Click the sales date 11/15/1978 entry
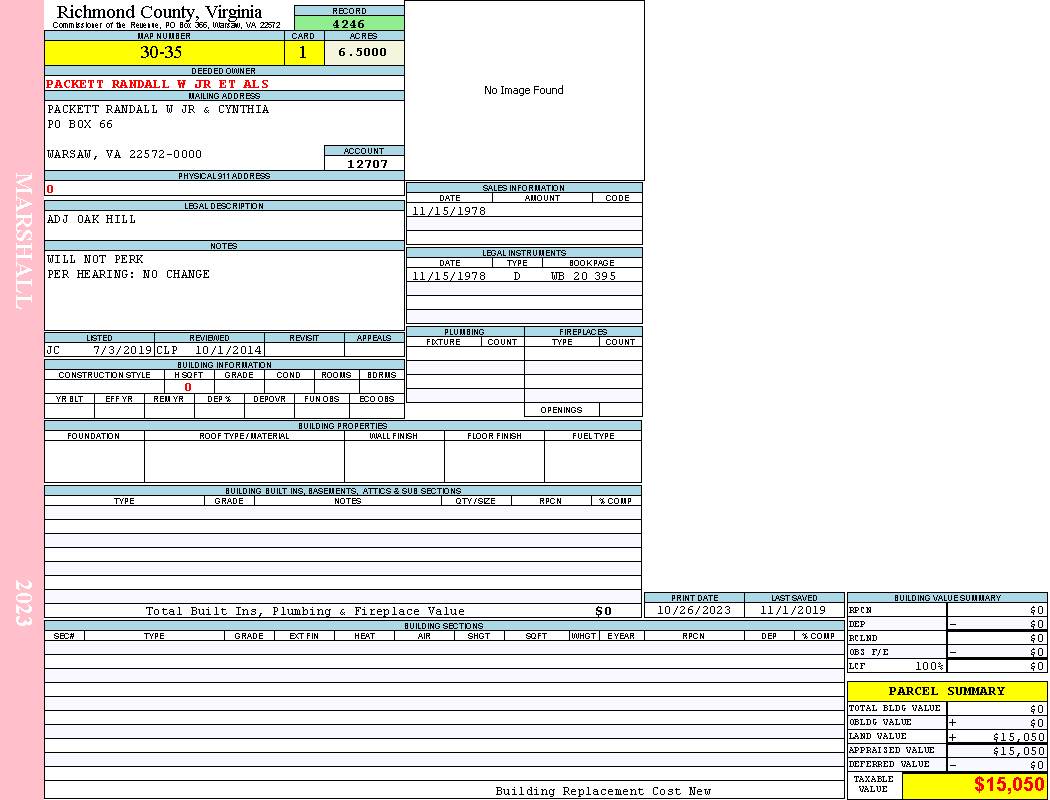 click(x=449, y=211)
